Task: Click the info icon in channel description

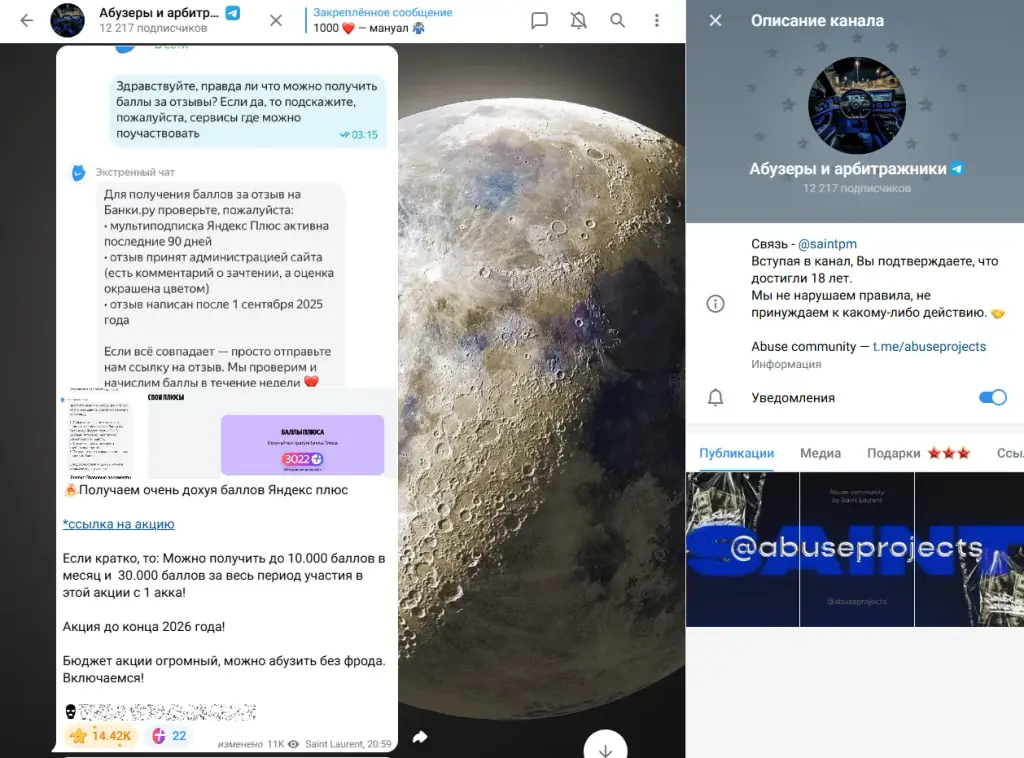Action: pyautogui.click(x=716, y=304)
